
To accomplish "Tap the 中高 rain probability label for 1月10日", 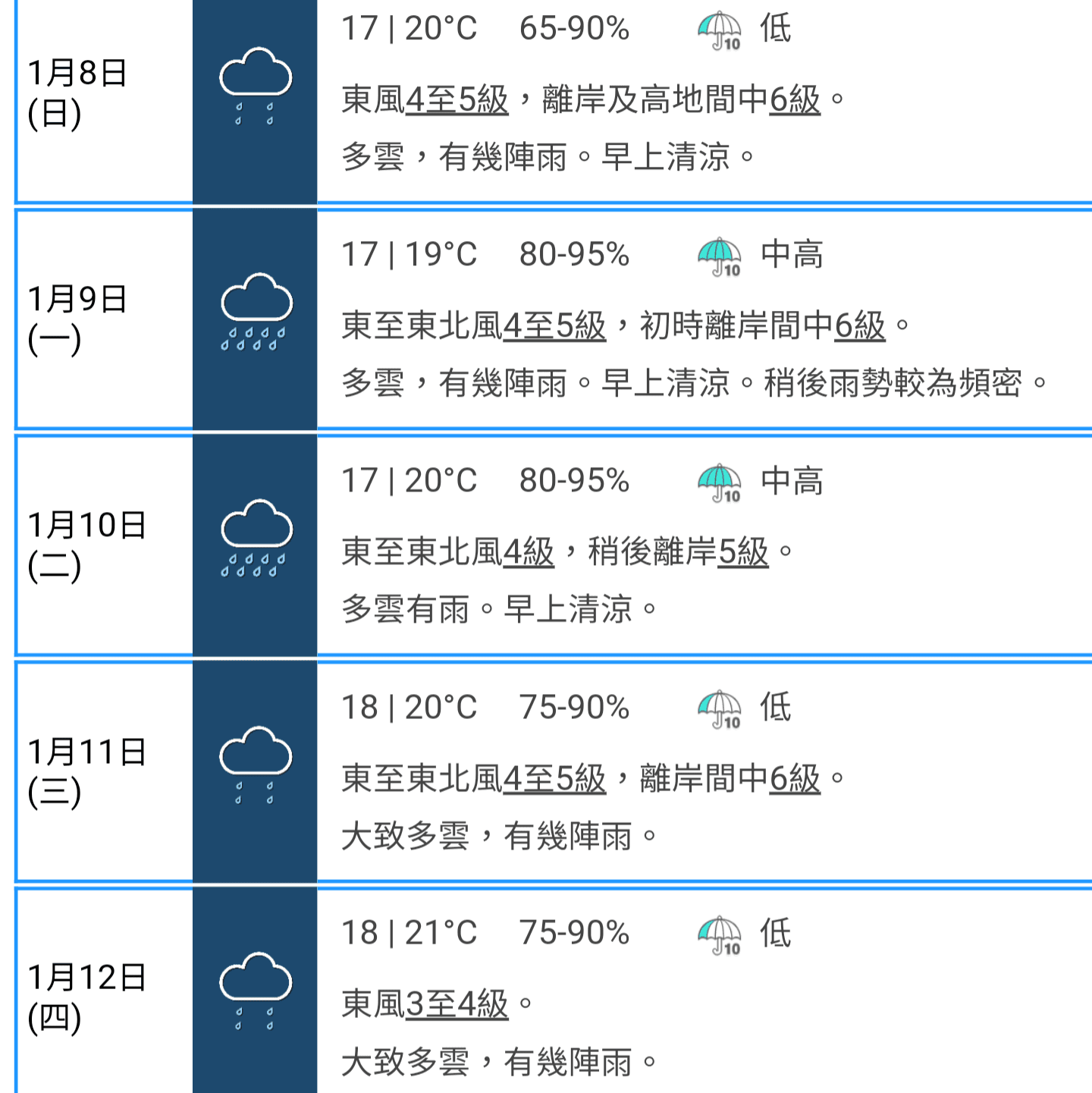I will (792, 482).
